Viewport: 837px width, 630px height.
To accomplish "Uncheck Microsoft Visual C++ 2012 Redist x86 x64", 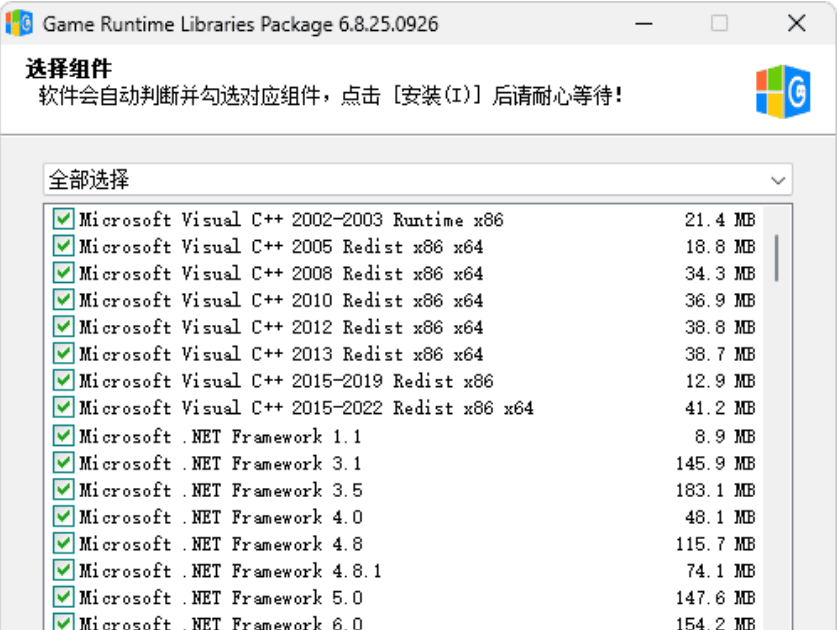I will click(62, 327).
